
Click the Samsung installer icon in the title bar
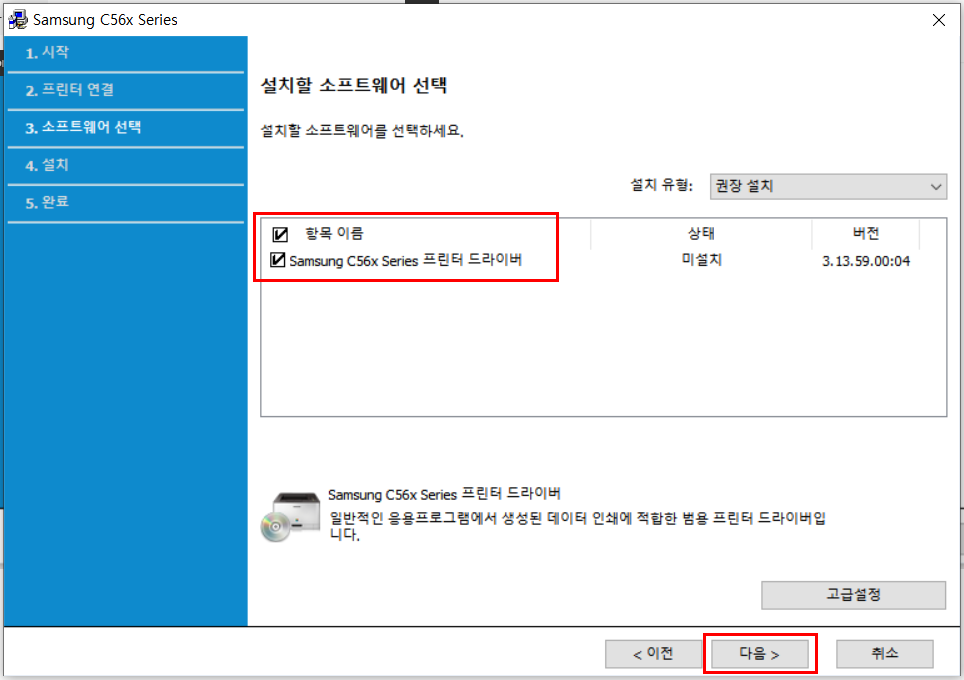16,19
